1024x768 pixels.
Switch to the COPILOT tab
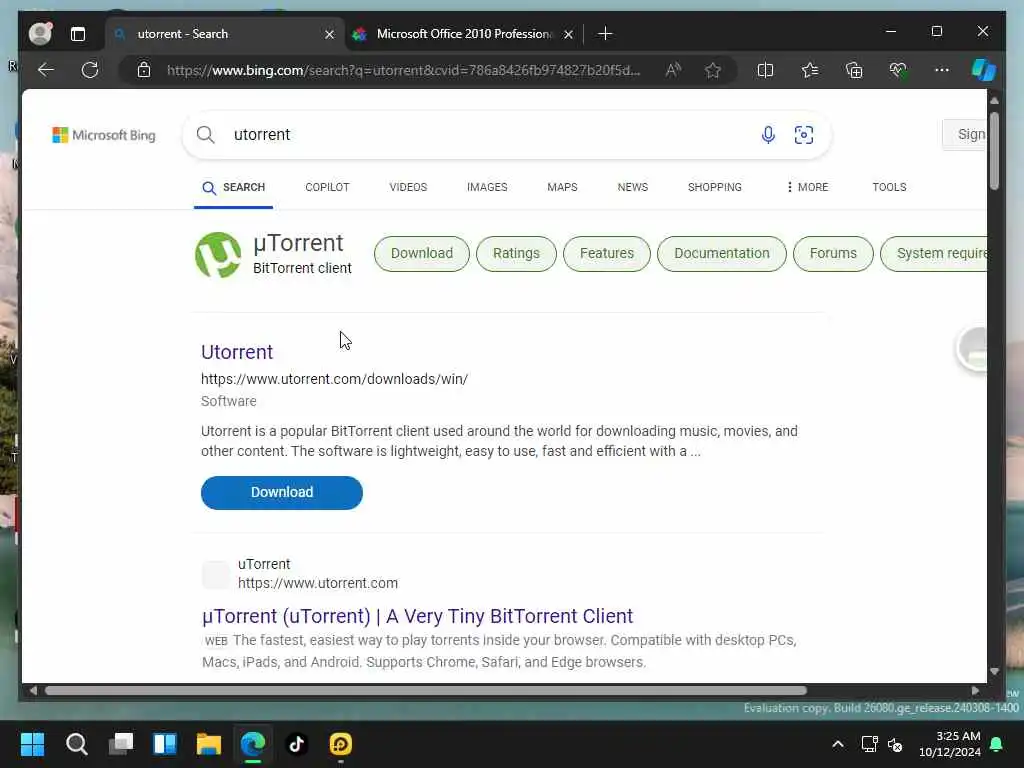(327, 187)
